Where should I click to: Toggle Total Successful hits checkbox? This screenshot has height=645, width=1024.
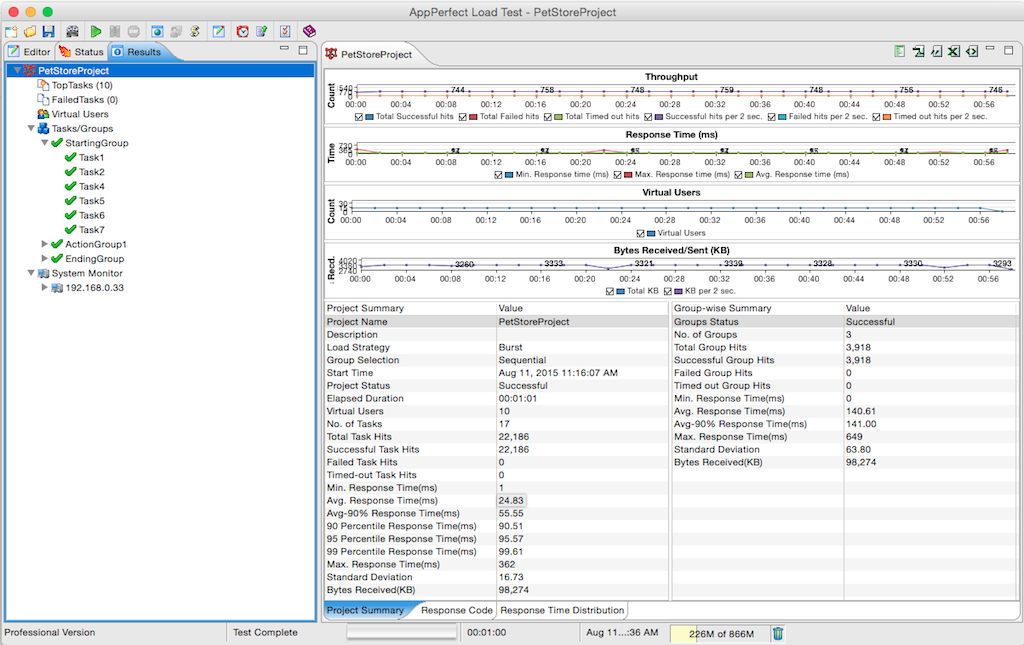(359, 117)
